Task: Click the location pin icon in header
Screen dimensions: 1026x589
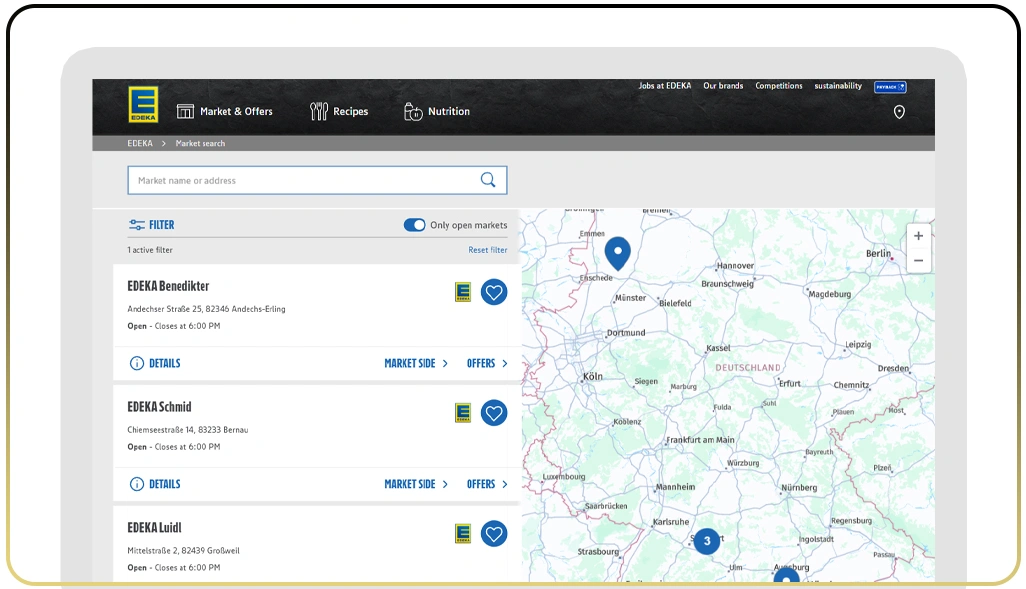Action: coord(898,112)
